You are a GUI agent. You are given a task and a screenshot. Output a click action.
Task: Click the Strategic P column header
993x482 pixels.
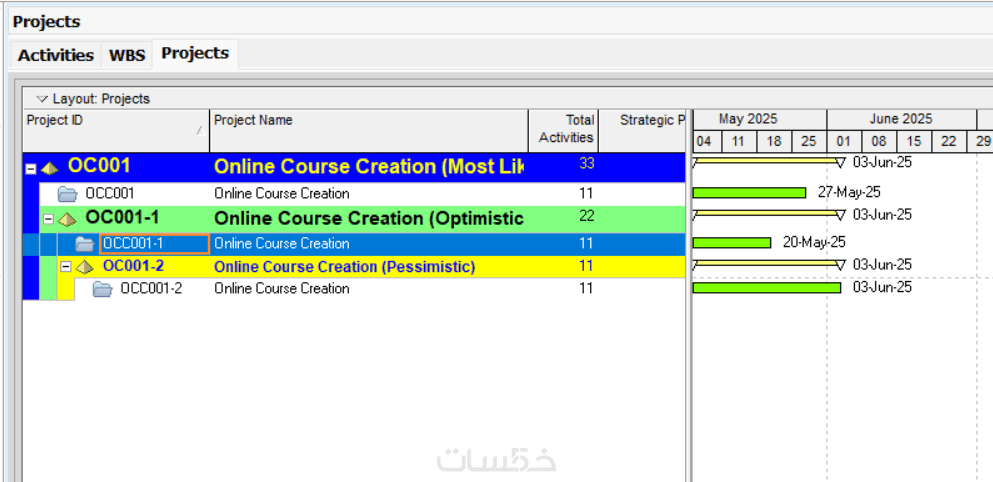(x=642, y=130)
